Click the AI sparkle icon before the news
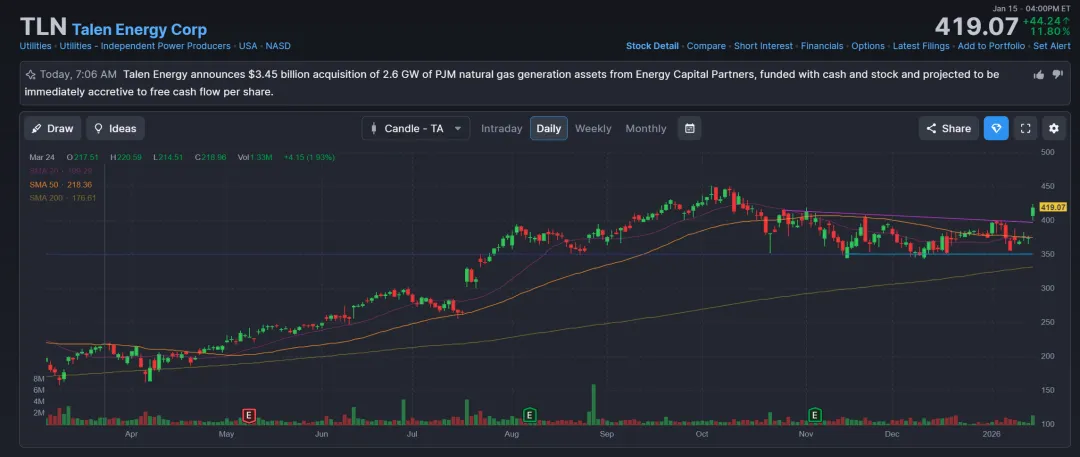 [x=31, y=74]
